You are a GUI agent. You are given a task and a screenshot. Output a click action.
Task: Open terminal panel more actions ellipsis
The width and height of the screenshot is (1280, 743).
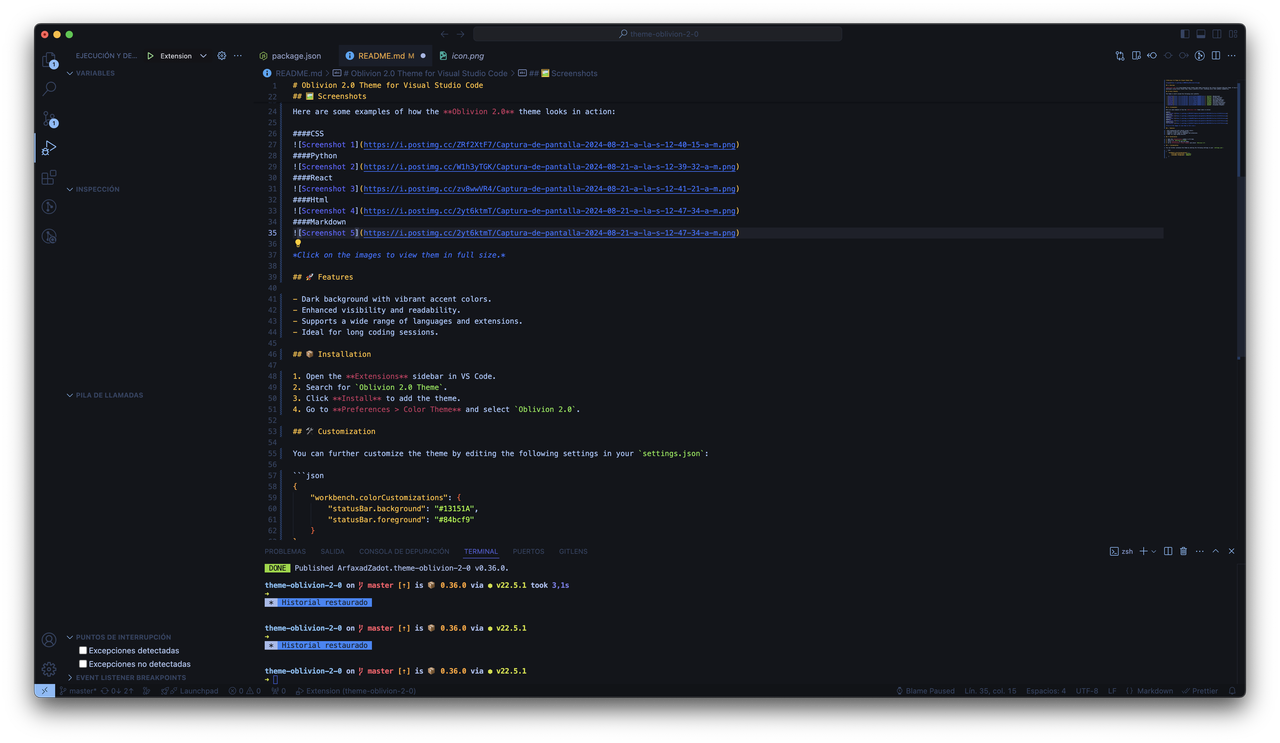tap(1200, 551)
